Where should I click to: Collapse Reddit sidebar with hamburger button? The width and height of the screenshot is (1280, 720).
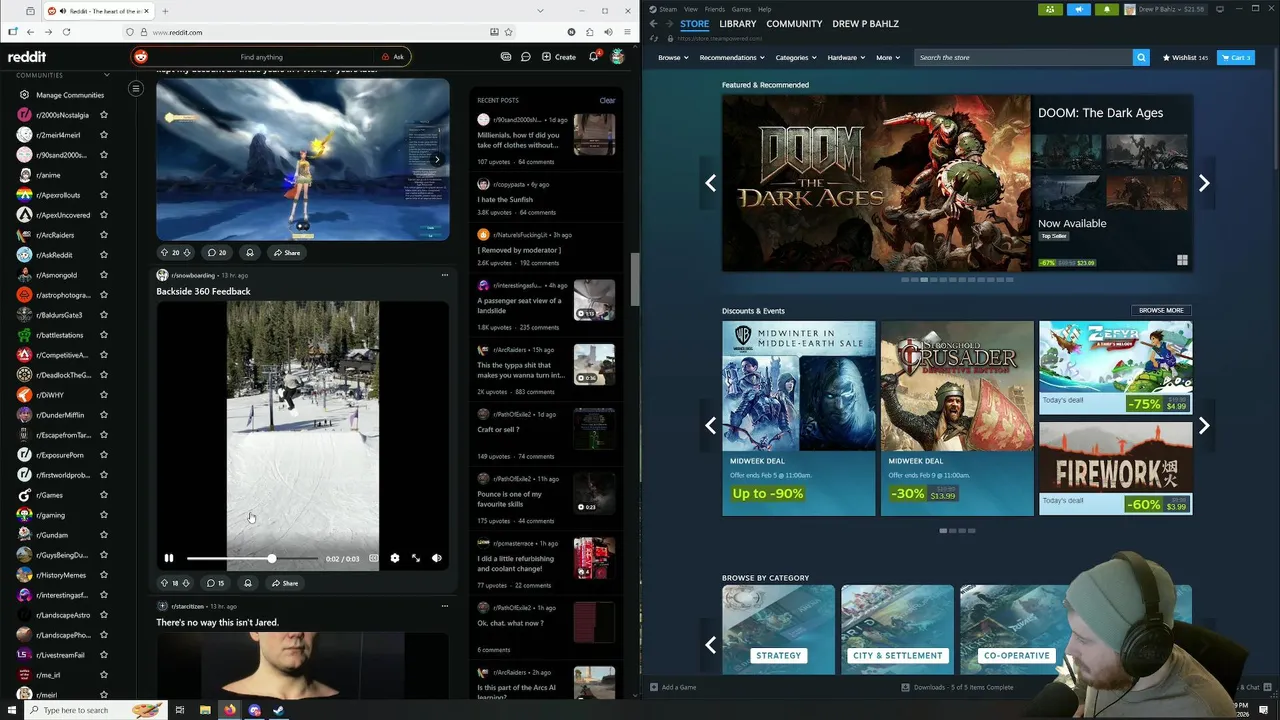136,89
